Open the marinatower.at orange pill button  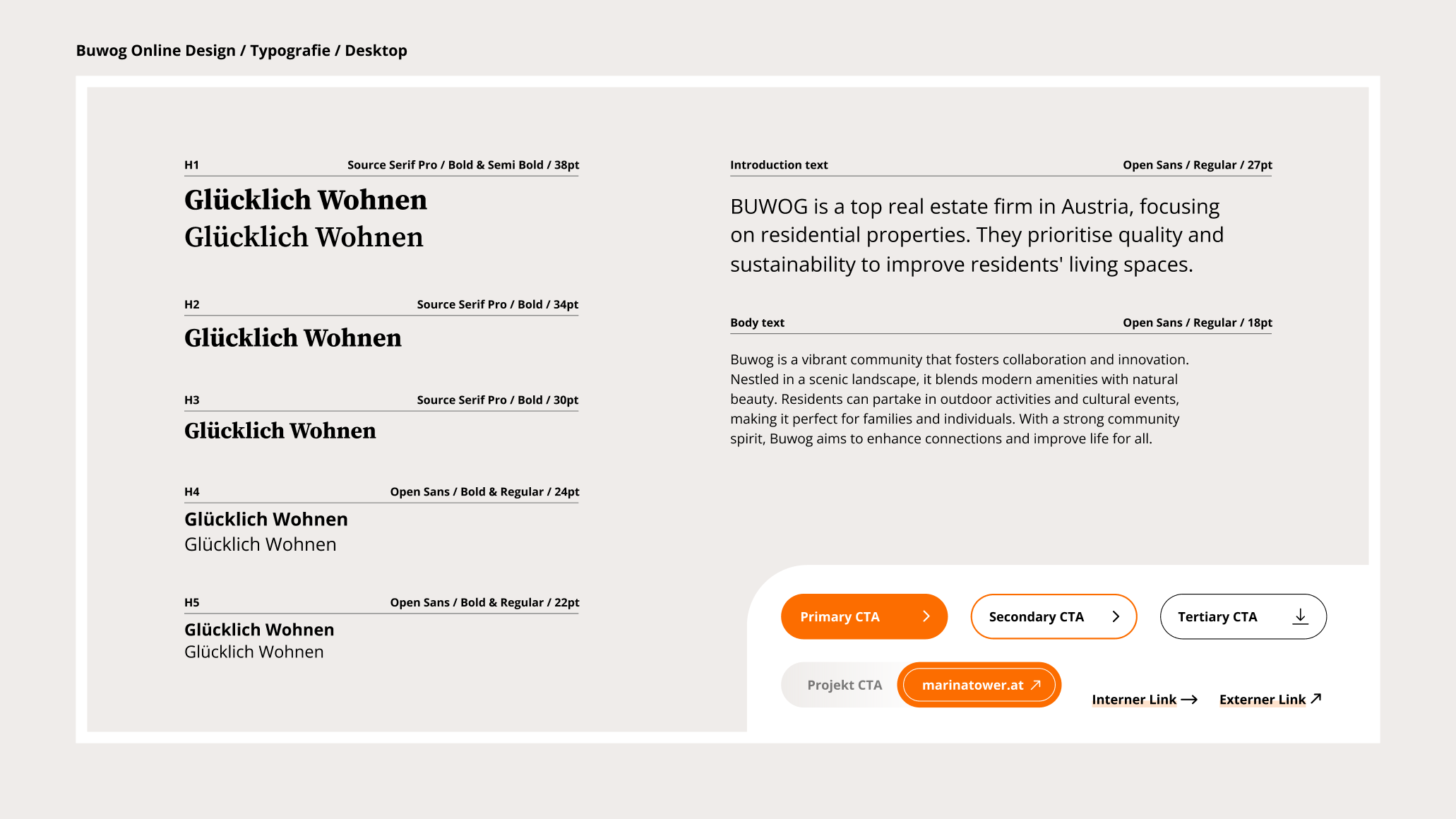979,685
